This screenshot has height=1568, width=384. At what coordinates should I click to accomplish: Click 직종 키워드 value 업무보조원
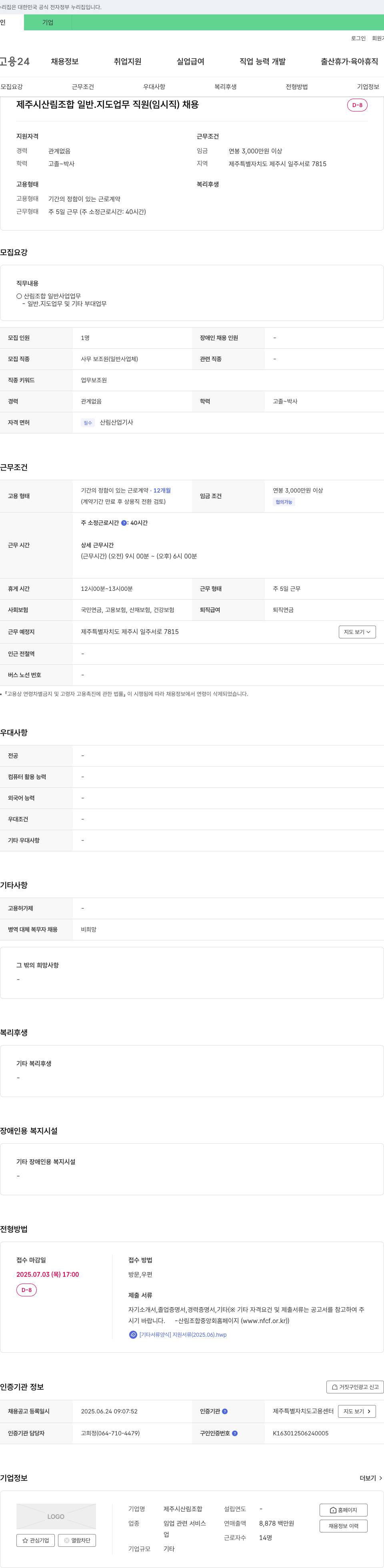[x=94, y=380]
